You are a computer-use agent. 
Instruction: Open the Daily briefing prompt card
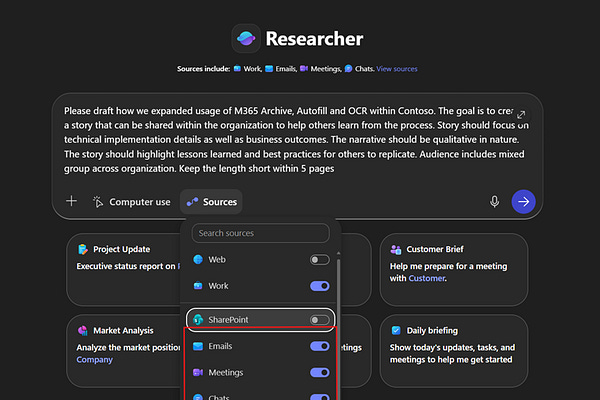(x=454, y=351)
